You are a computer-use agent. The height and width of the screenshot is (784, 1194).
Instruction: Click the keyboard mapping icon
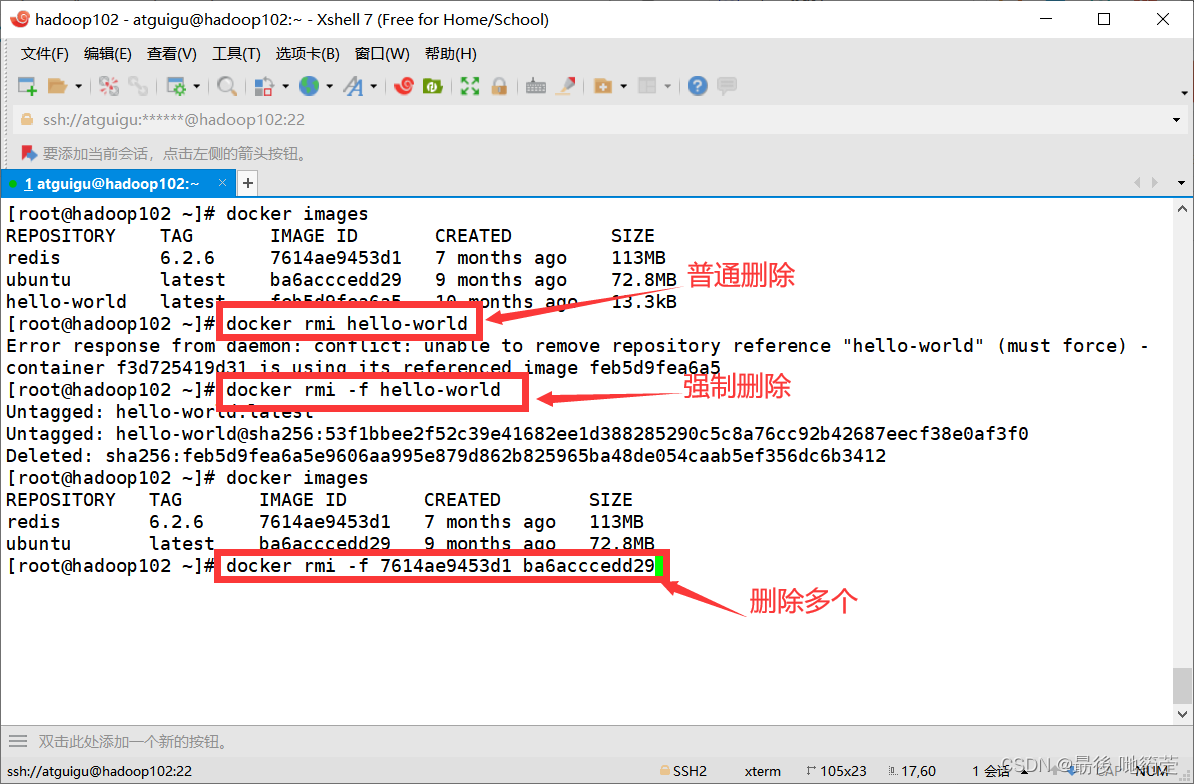click(x=536, y=86)
